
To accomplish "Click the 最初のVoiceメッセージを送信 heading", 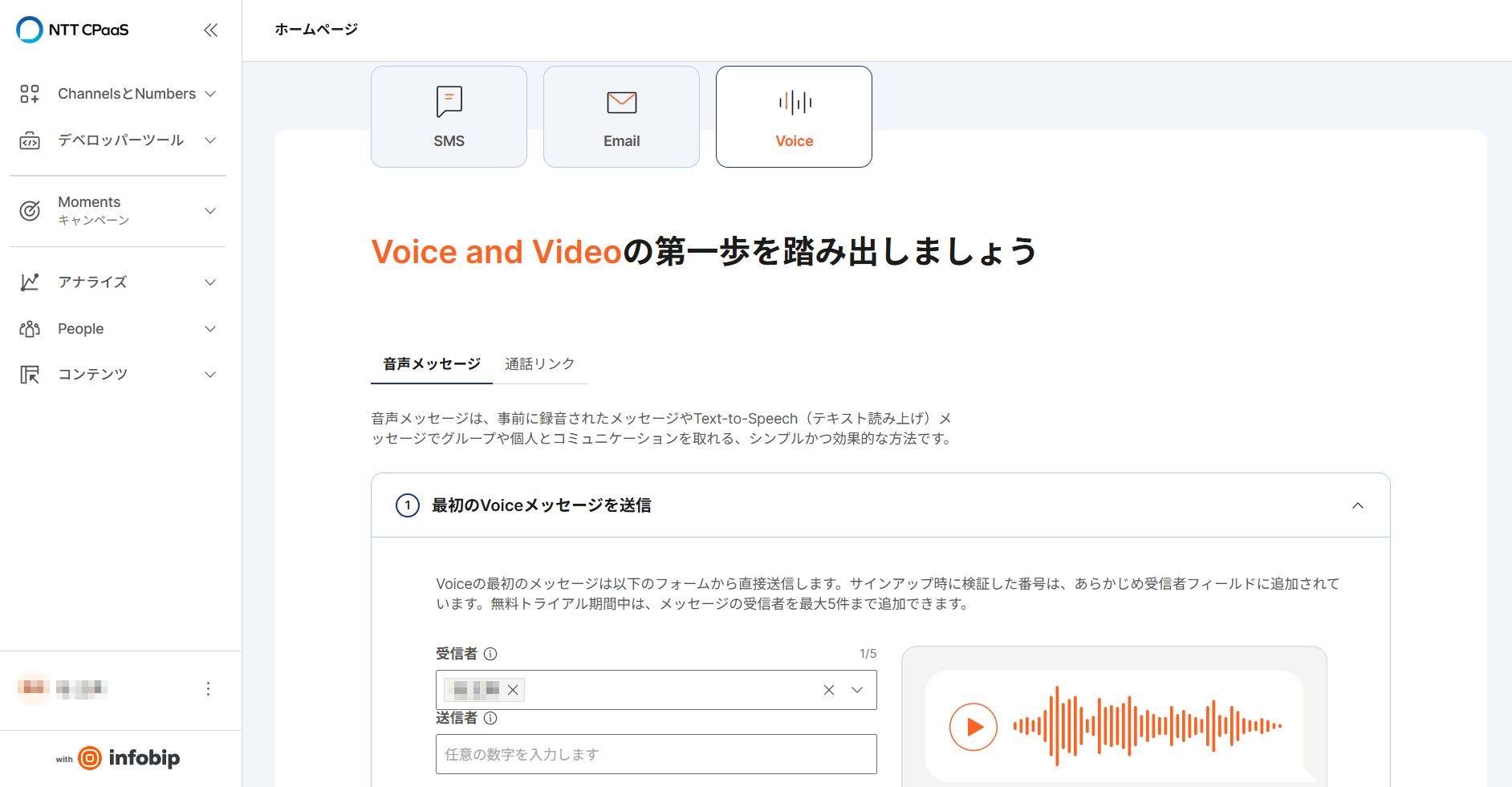I will coord(542,505).
